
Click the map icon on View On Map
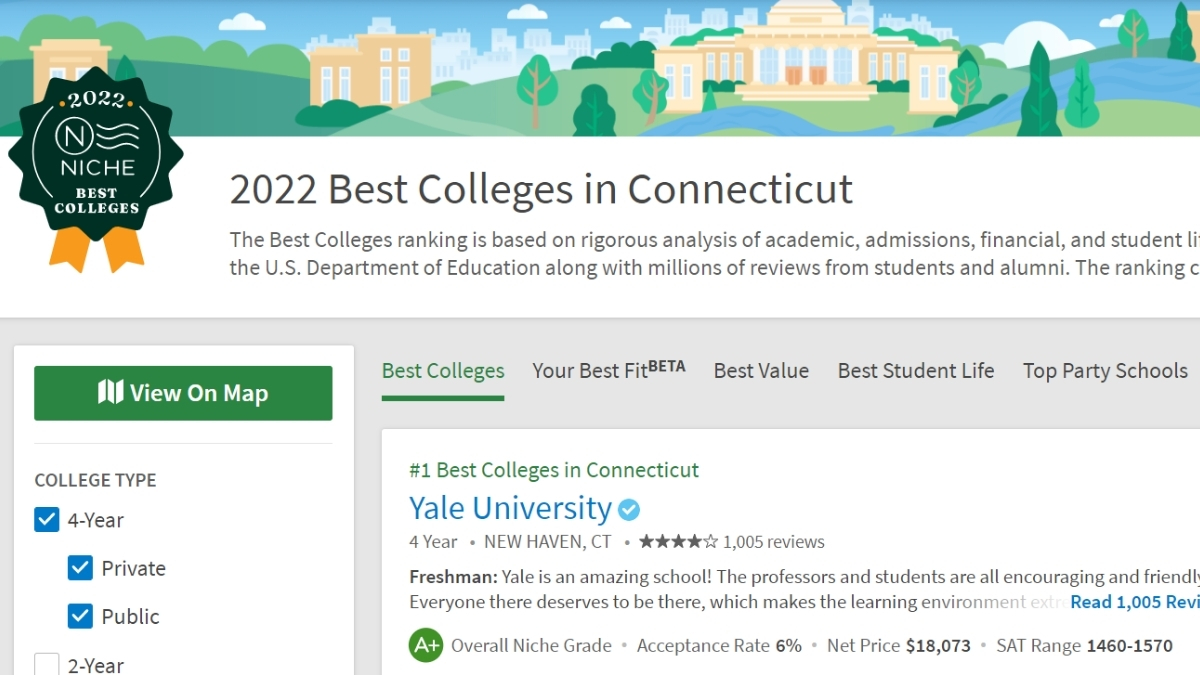pos(110,393)
